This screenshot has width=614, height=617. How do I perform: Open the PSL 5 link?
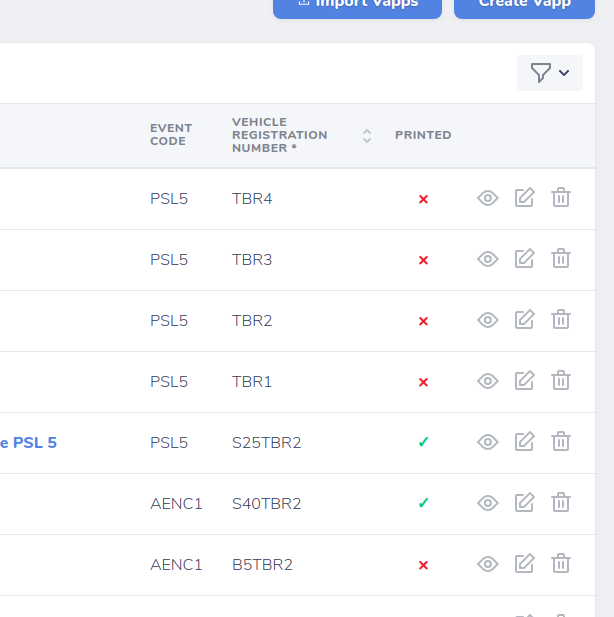coord(28,443)
